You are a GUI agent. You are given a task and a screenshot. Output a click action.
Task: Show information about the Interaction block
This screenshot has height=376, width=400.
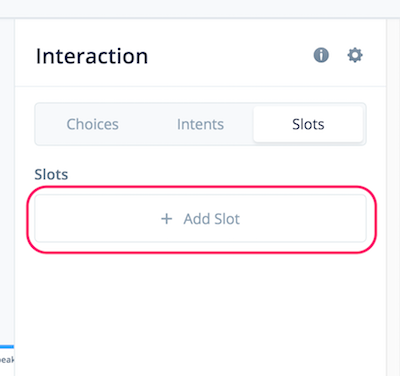[321, 55]
